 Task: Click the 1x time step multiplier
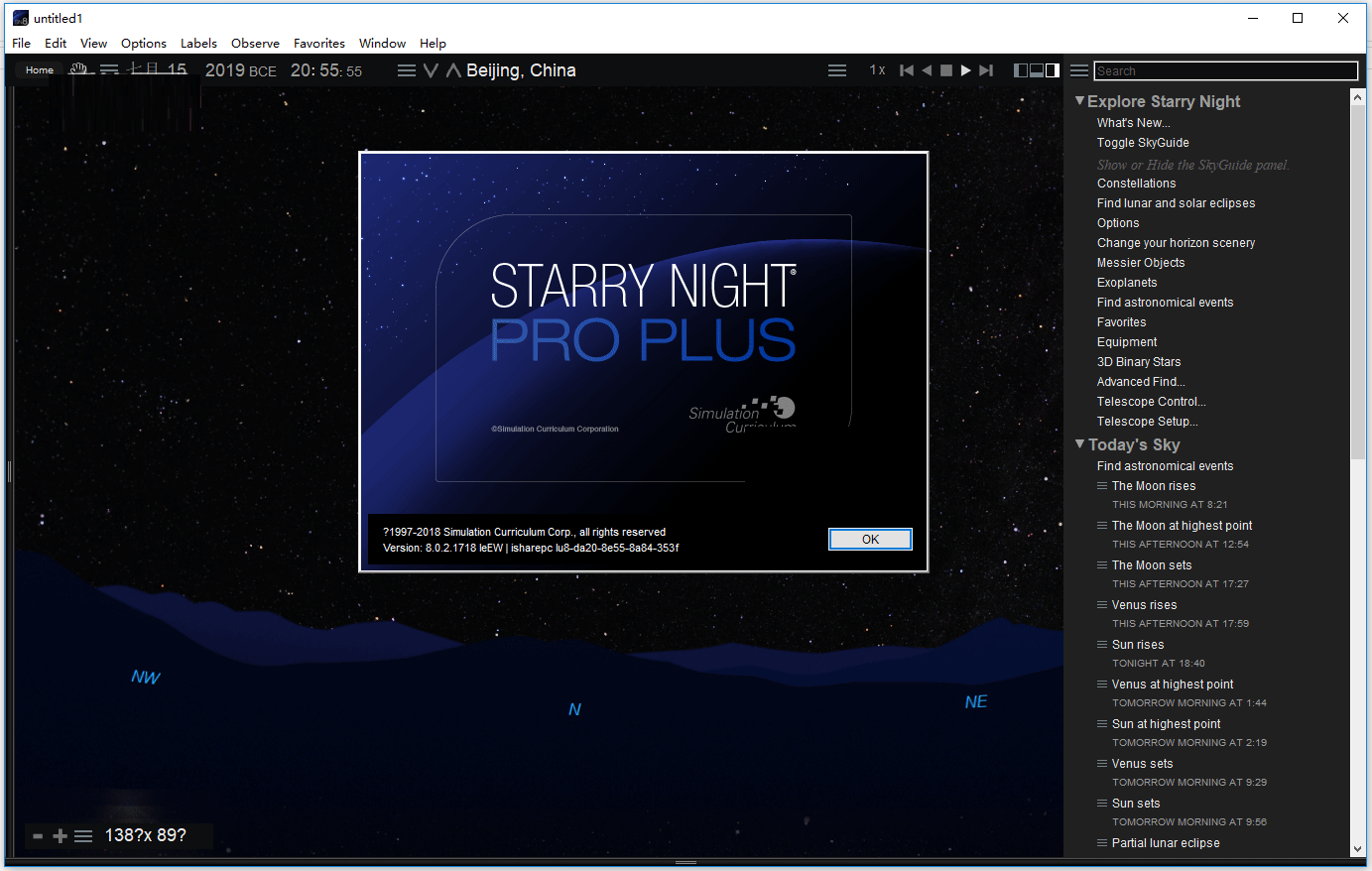tap(878, 70)
